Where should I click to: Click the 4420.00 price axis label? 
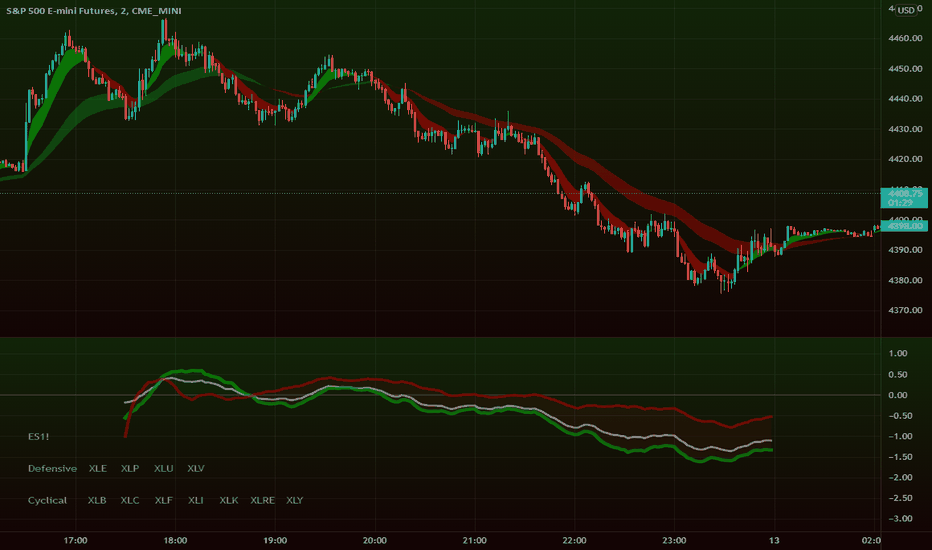pyautogui.click(x=905, y=159)
